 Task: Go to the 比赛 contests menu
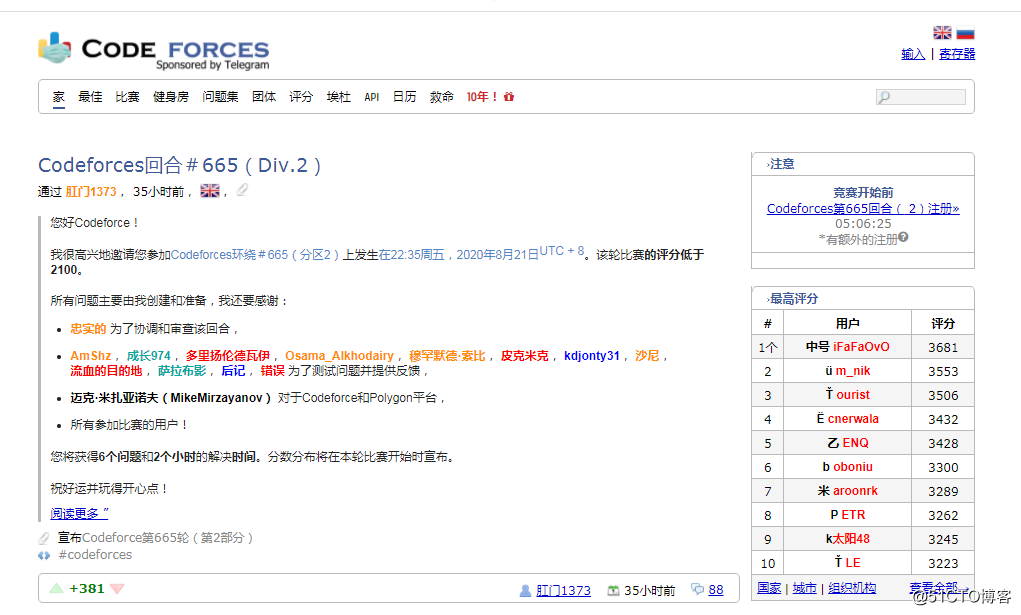coord(127,97)
